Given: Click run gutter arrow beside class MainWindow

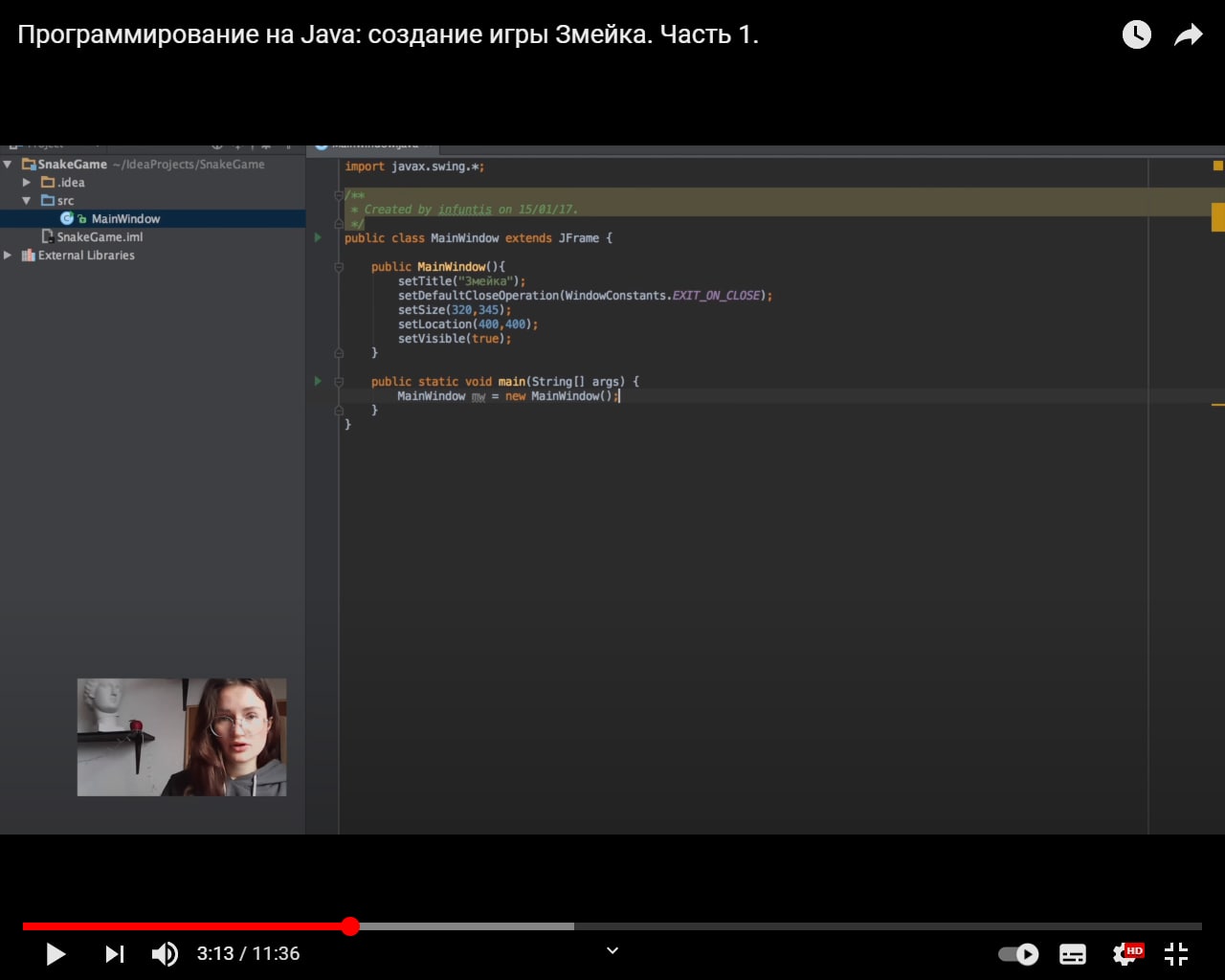Looking at the screenshot, I should (318, 237).
